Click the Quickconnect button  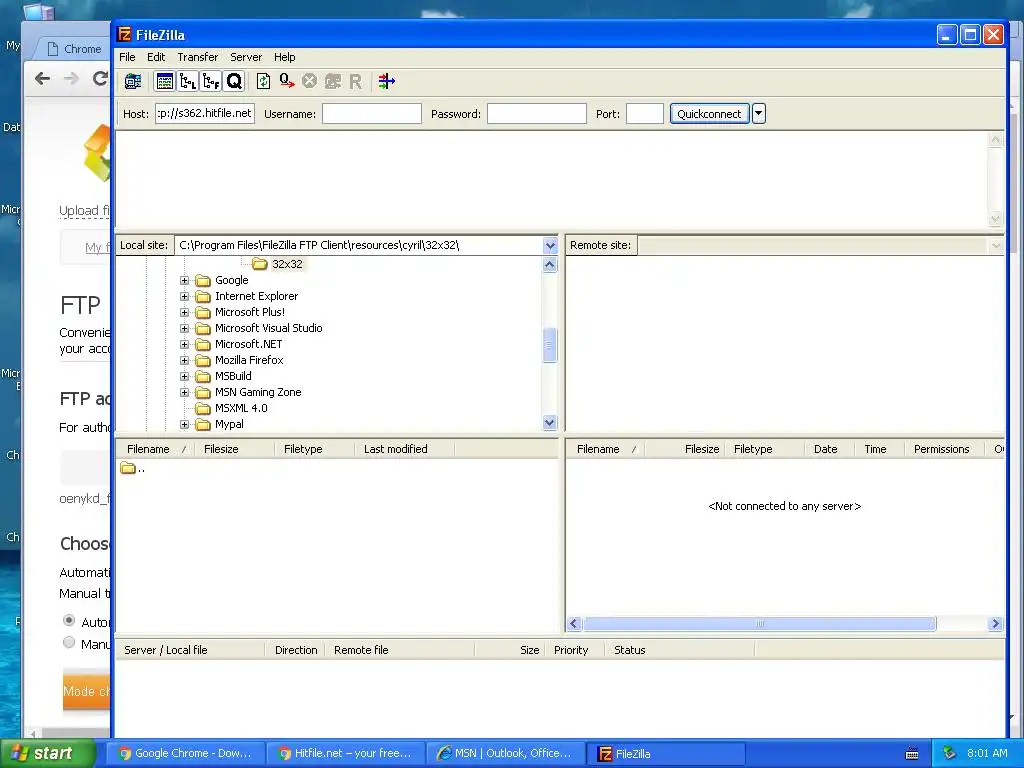point(709,114)
